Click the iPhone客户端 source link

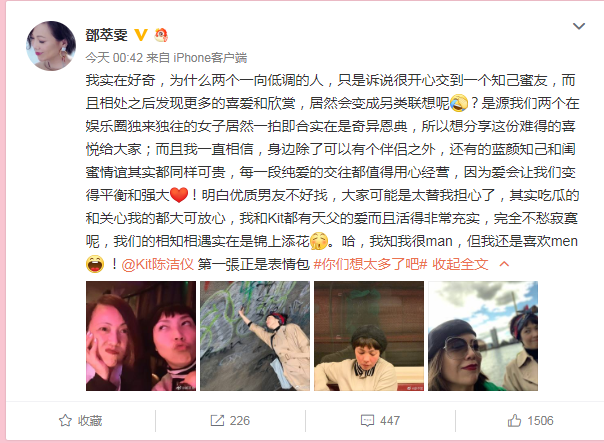click(210, 58)
